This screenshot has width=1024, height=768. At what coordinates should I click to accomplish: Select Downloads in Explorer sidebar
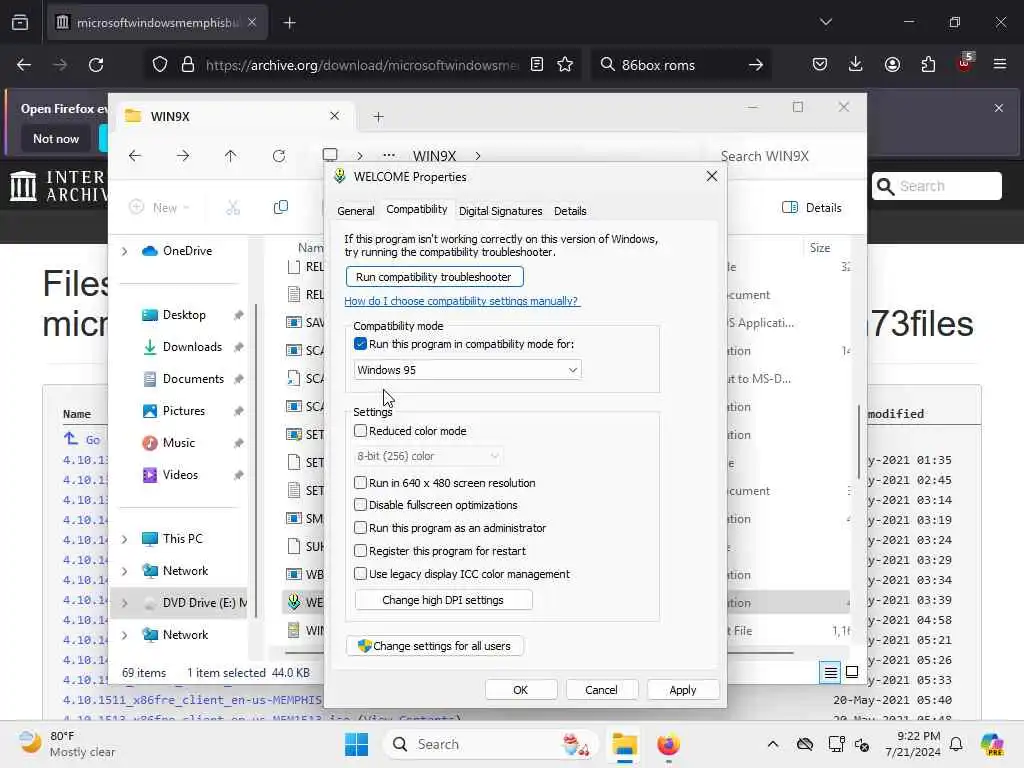(192, 347)
